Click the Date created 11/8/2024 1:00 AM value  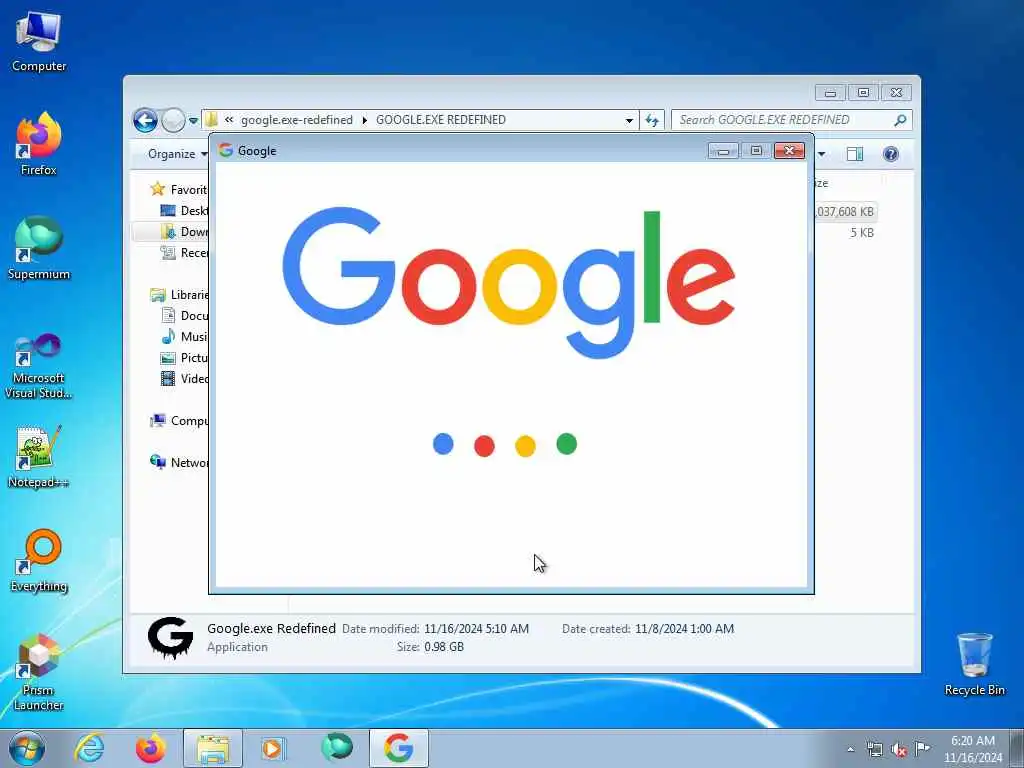684,629
